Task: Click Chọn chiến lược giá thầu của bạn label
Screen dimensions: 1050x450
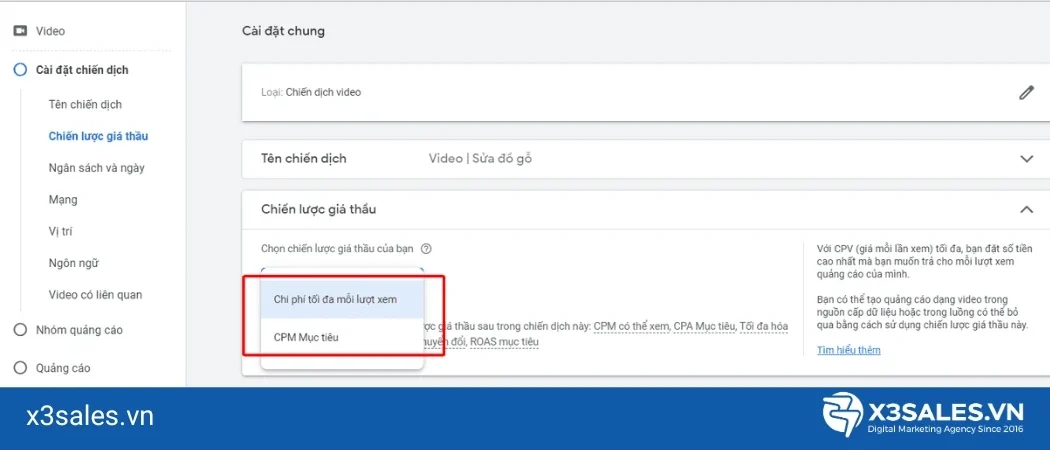Action: tap(338, 248)
